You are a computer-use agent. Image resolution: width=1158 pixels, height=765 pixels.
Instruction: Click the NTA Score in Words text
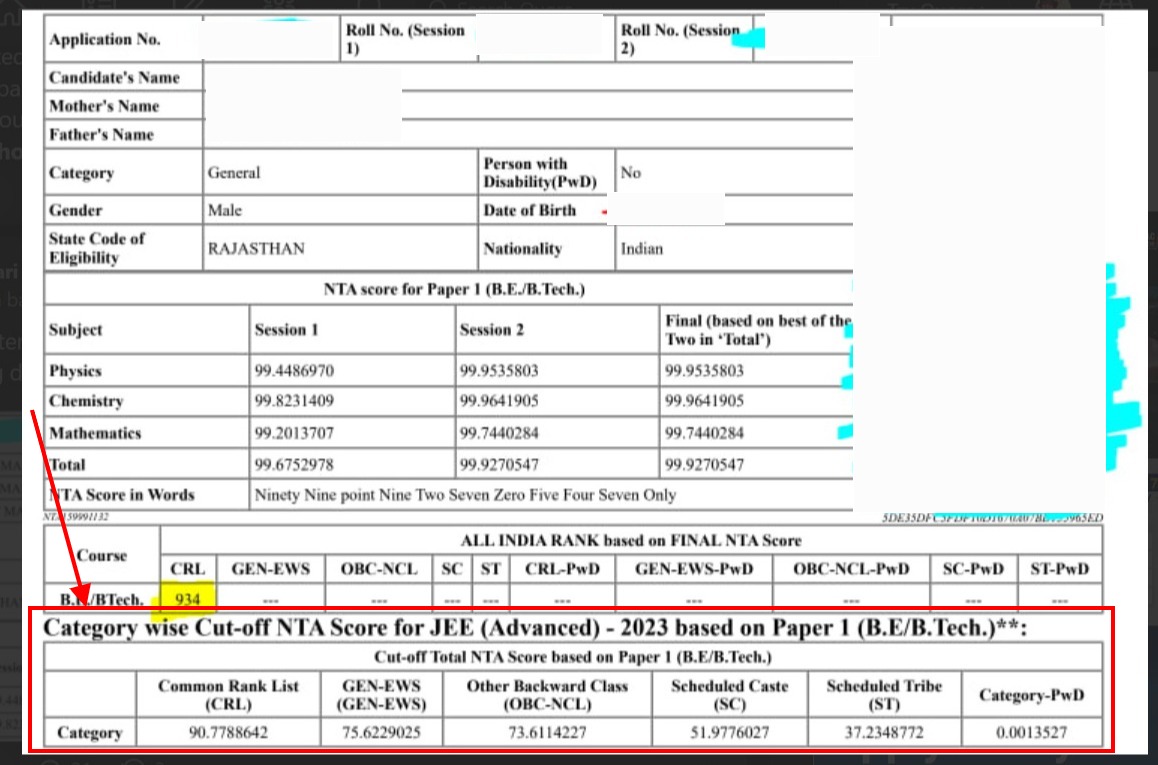[x=465, y=494]
